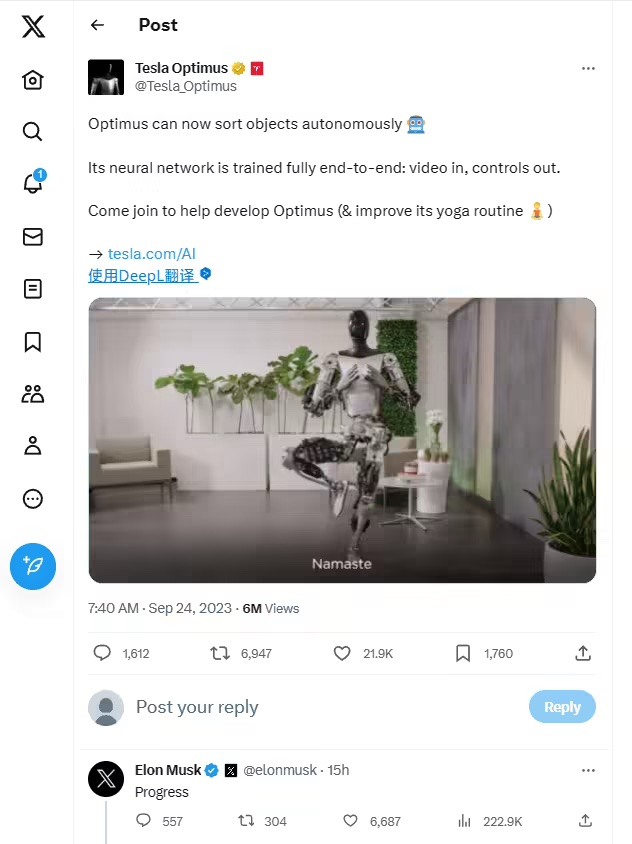Image resolution: width=632 pixels, height=844 pixels.
Task: Open More options on Tesla Optimus post
Action: click(588, 69)
